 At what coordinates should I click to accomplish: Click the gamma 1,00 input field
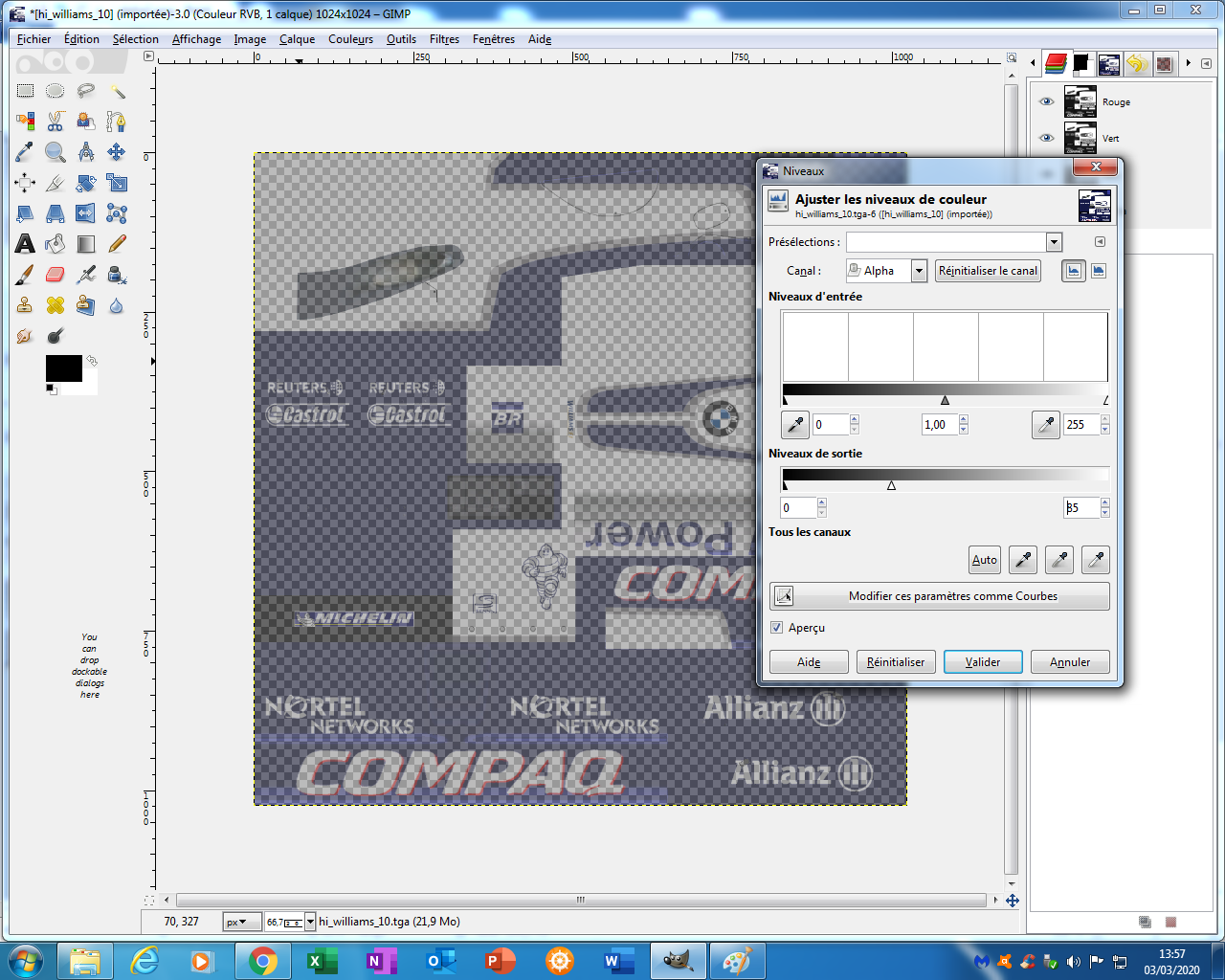pos(939,424)
